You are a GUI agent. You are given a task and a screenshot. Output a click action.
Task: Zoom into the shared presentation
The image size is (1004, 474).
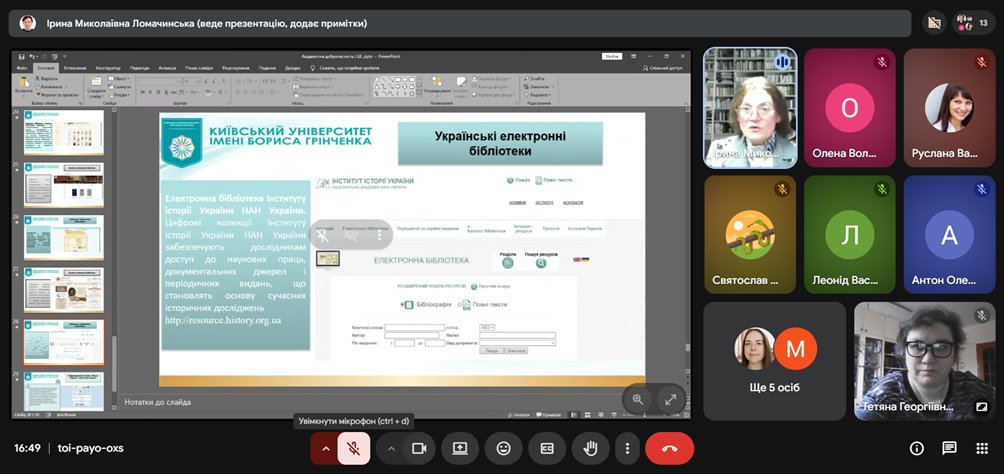[x=637, y=399]
